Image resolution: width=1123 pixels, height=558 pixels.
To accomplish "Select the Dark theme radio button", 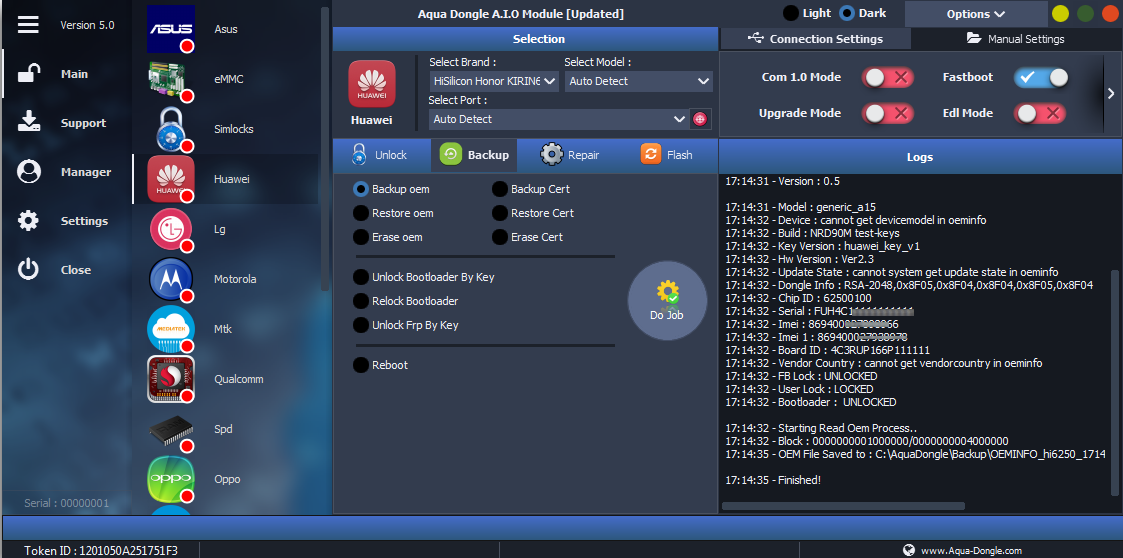I will pyautogui.click(x=847, y=13).
